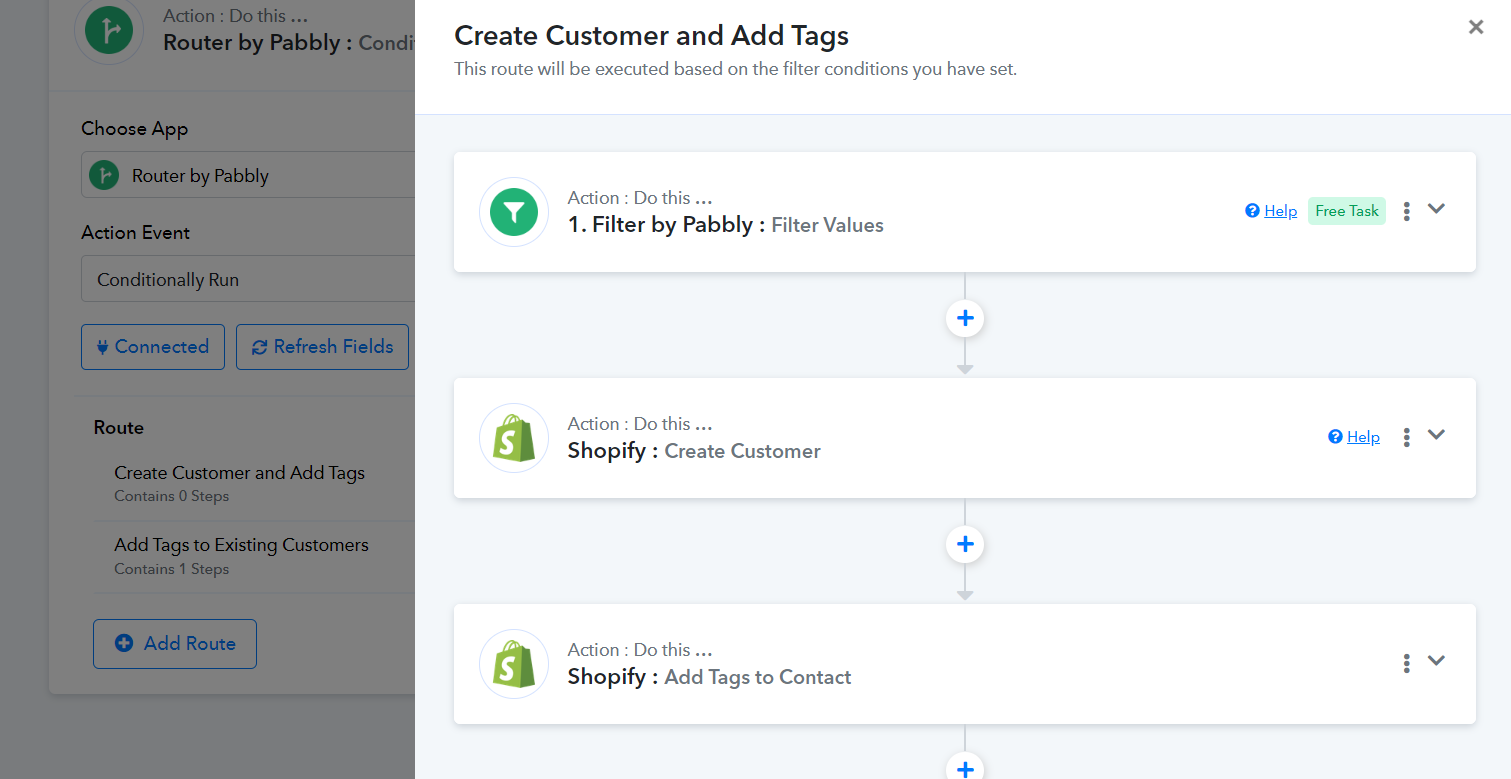Add a step after Shopify Create Customer

pyautogui.click(x=965, y=544)
